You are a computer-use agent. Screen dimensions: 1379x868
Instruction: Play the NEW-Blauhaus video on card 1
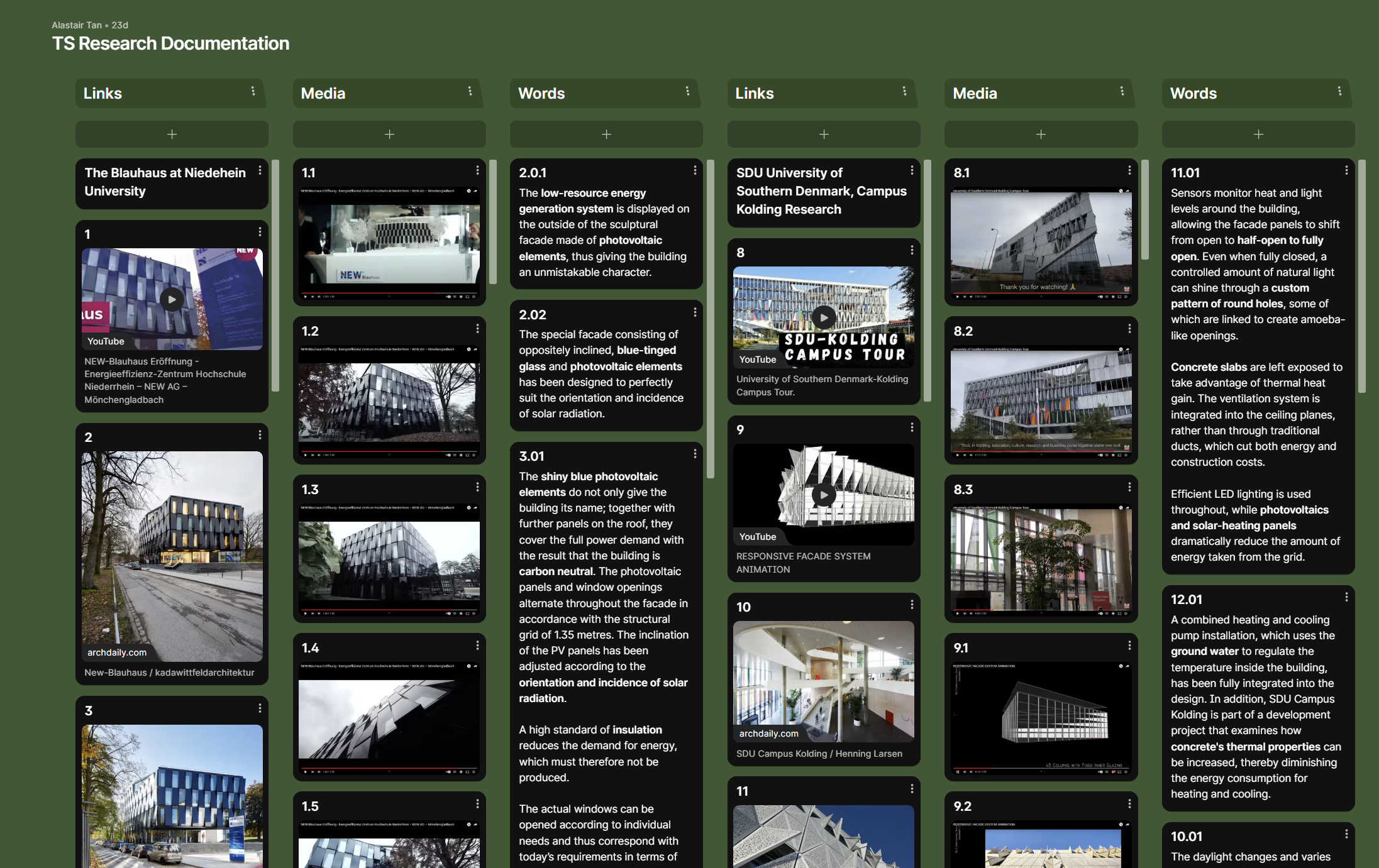[171, 300]
